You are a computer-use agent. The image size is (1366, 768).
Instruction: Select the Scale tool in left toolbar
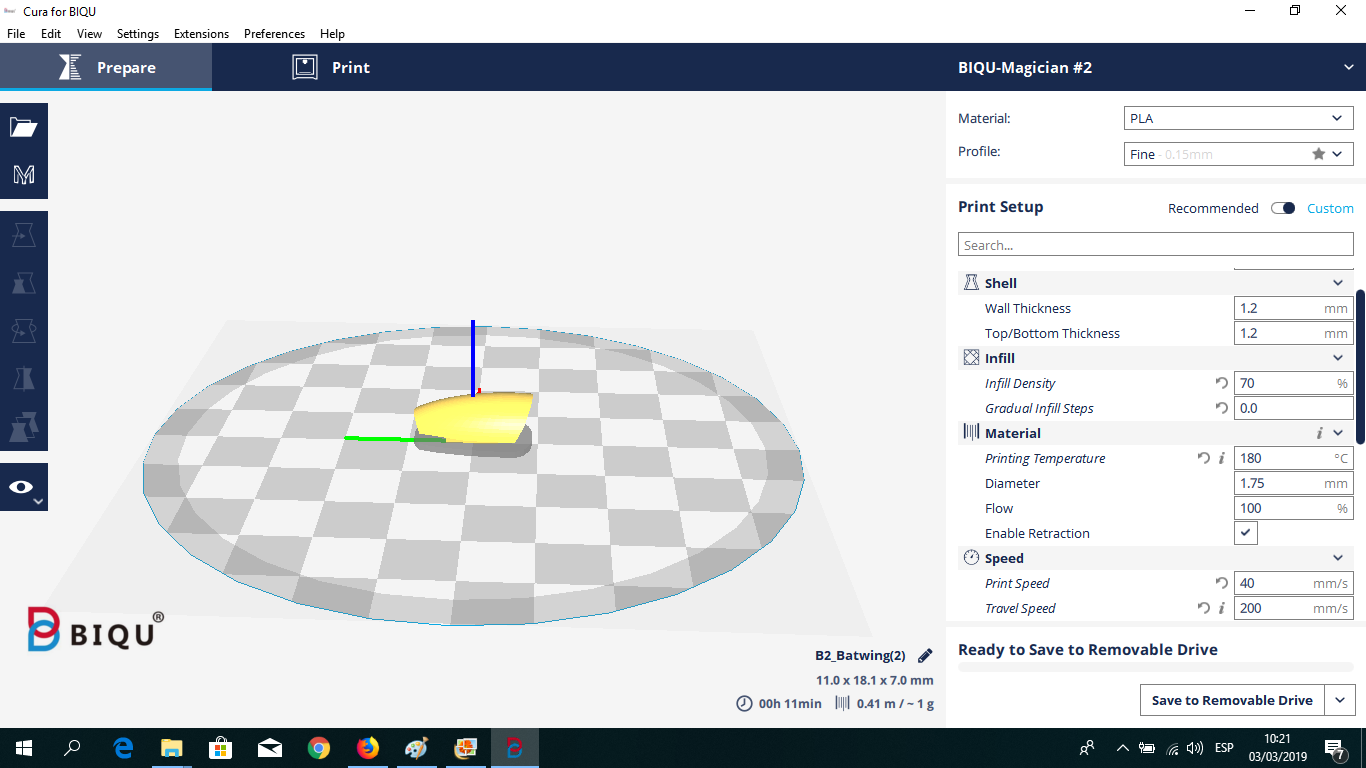click(x=24, y=283)
